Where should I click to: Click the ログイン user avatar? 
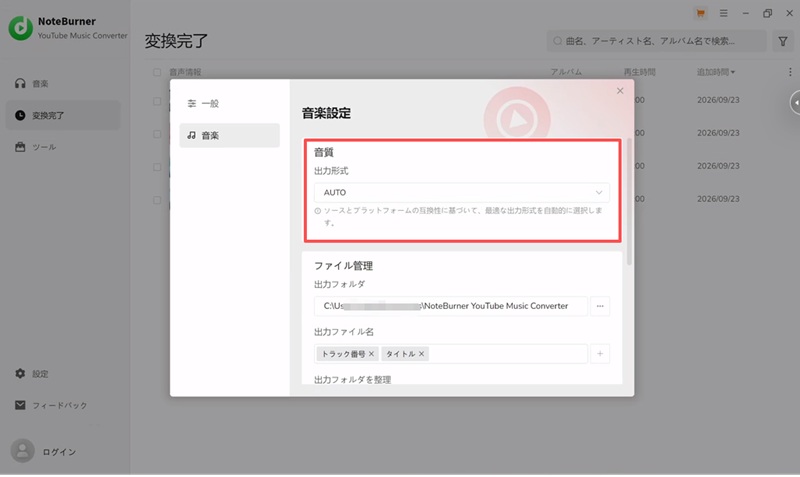click(22, 451)
